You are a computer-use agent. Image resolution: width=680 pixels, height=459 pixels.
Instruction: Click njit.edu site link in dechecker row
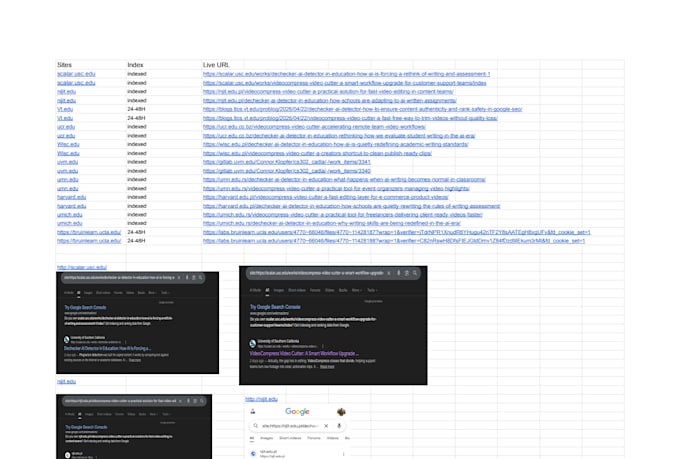tap(66, 101)
